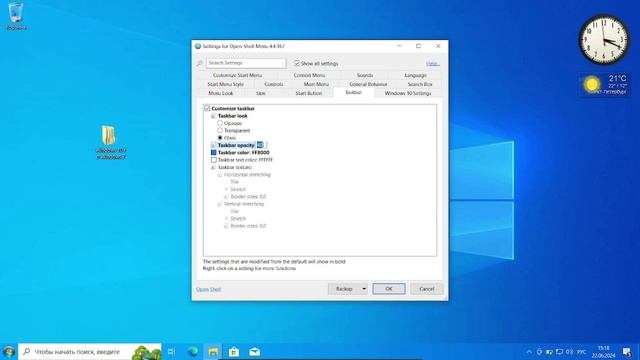Viewport: 640px width, 360px height.
Task: Switch input language via РУС indicator
Action: 582,352
